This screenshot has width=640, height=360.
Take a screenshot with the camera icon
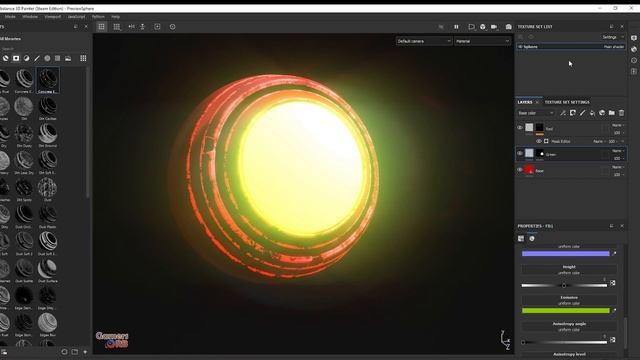509,27
